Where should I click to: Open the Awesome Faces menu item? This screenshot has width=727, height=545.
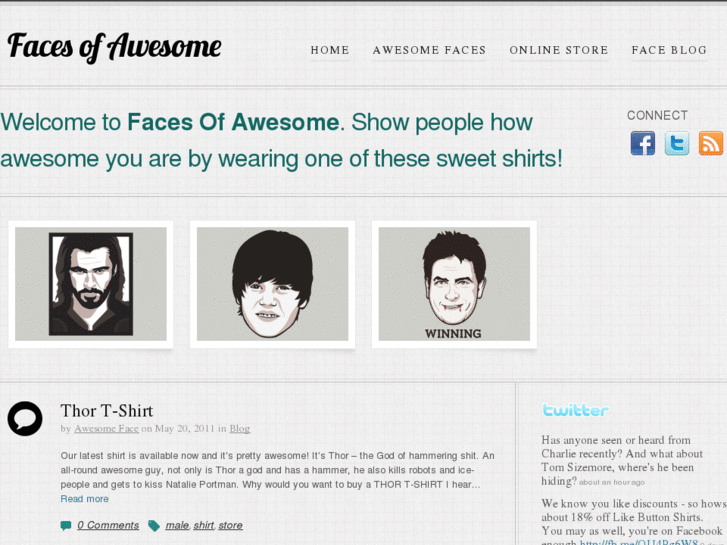point(429,50)
